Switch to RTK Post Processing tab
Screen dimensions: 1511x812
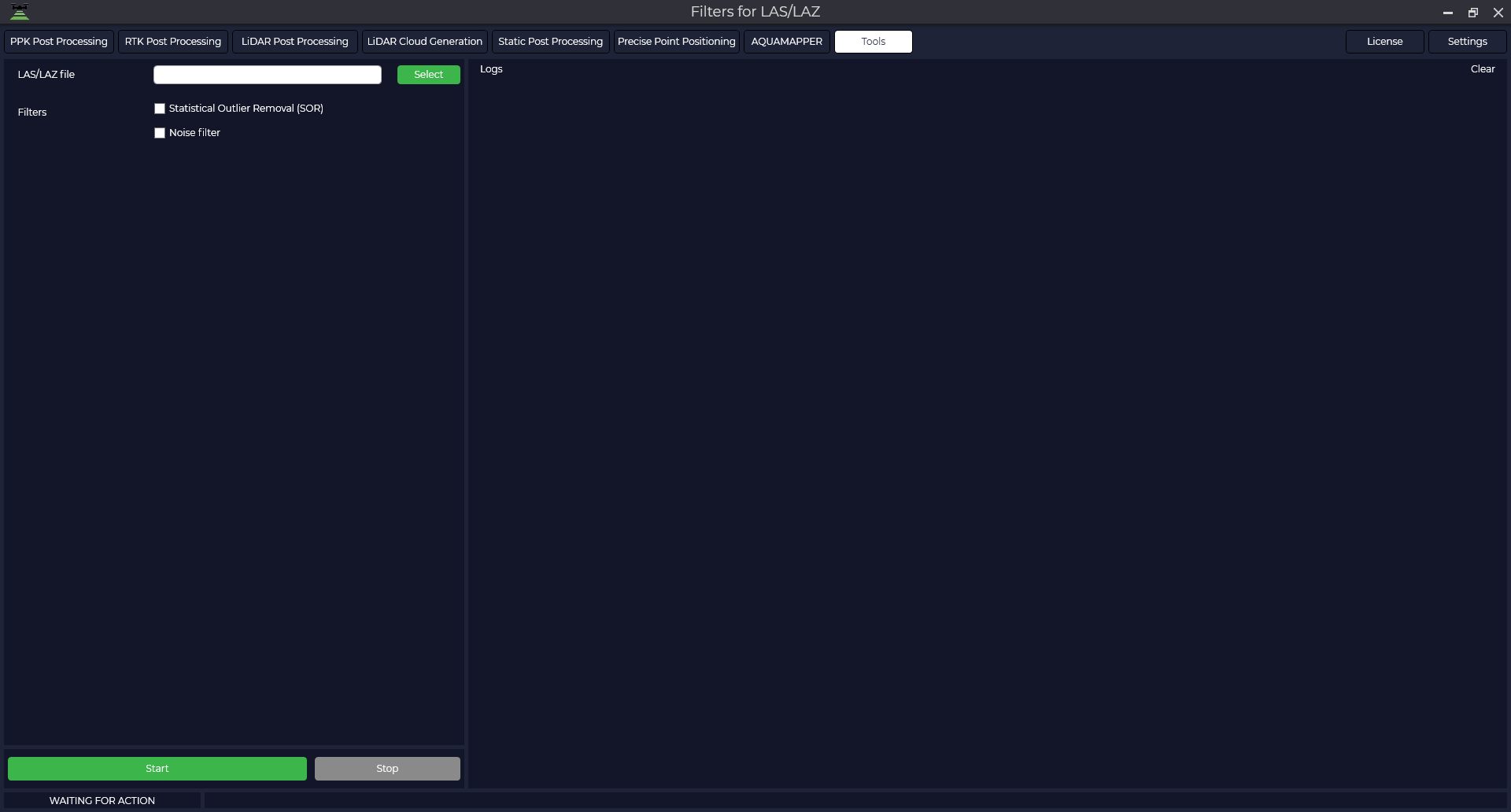[x=173, y=42]
